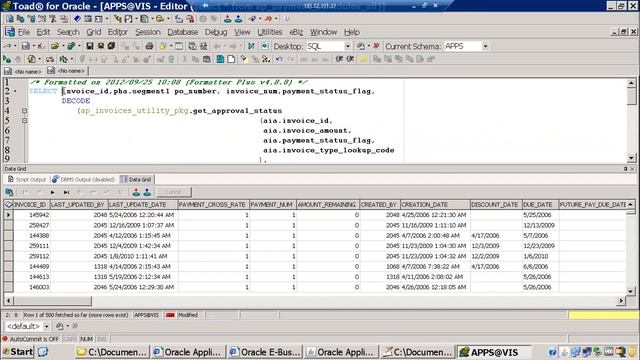The width and height of the screenshot is (640, 360).
Task: Click the Load file into editor icon
Action: (71, 46)
